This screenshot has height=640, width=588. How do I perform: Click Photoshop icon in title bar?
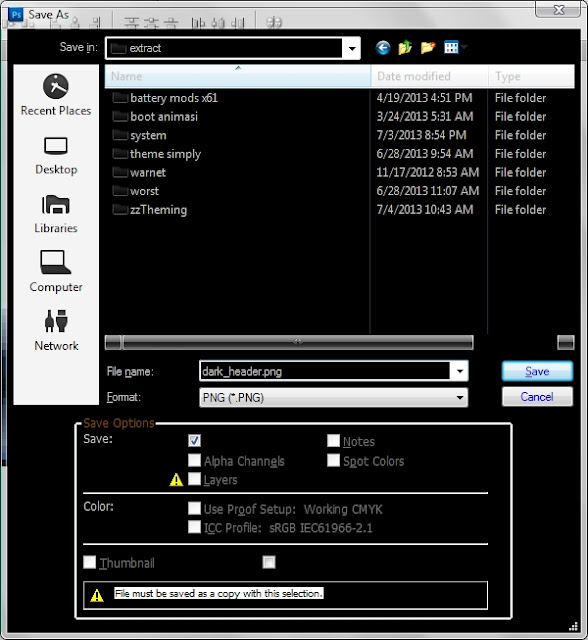16,15
